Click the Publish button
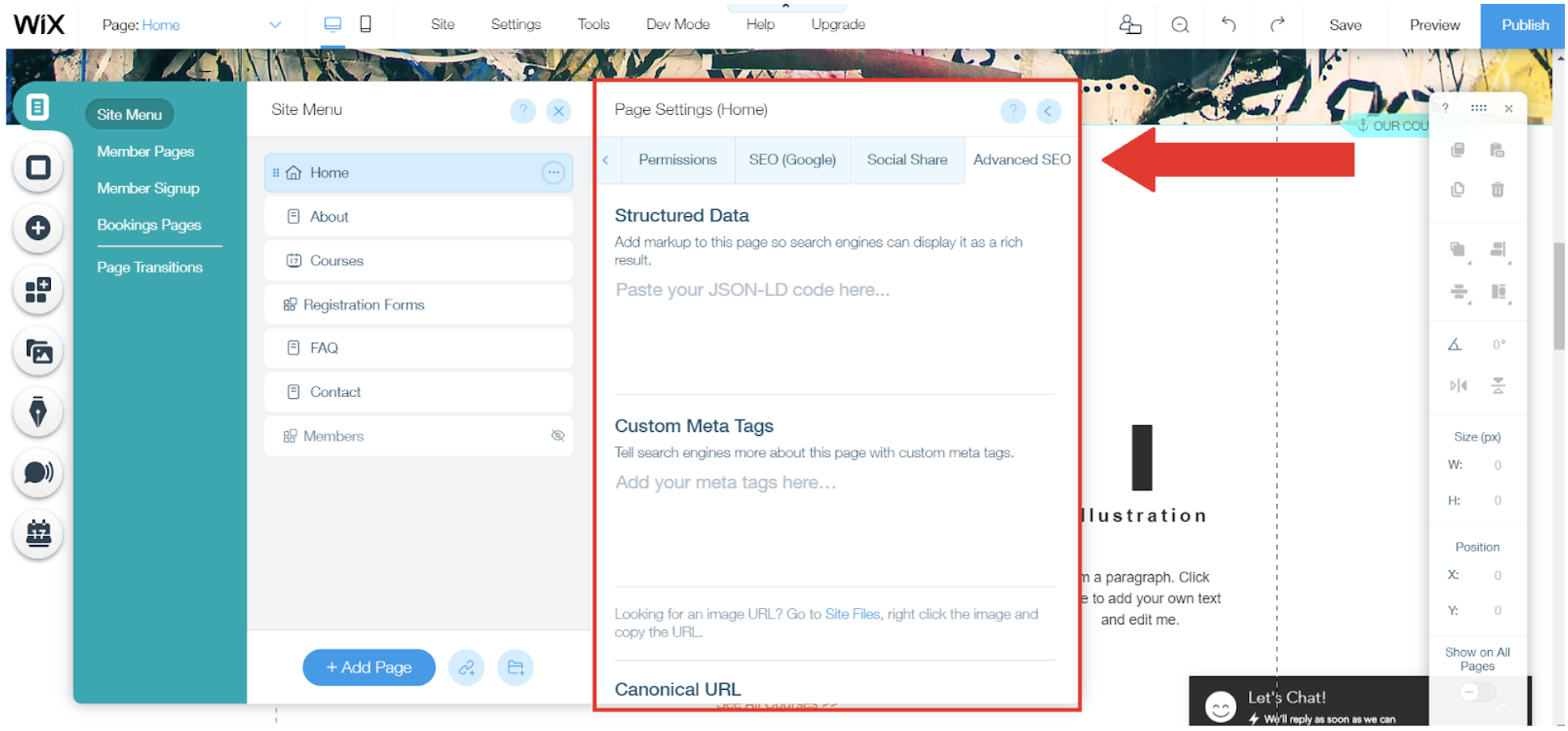Viewport: 1568px width, 731px height. 1524,25
